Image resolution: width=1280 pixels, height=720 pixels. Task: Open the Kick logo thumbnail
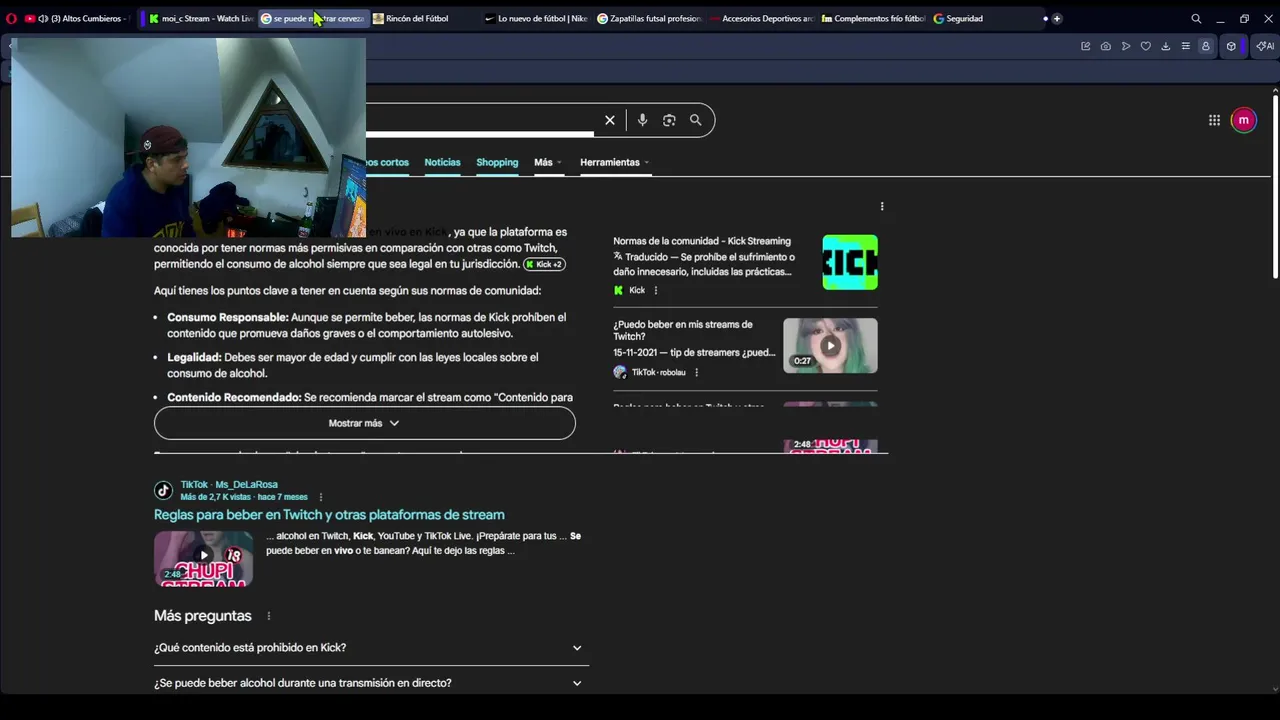850,262
